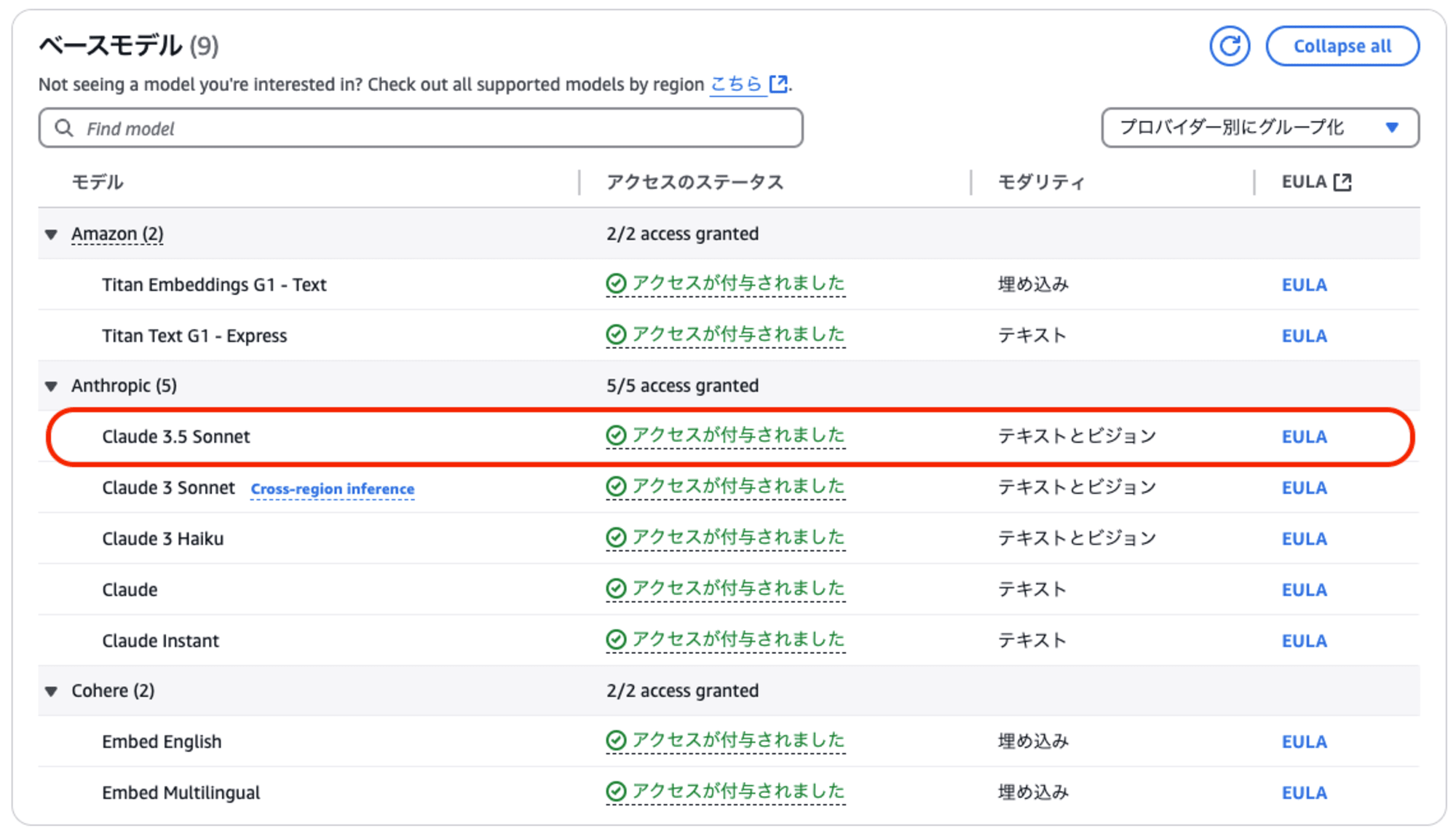
Task: Open EULA link for Titan Text G1 - Express
Action: pyautogui.click(x=1304, y=336)
